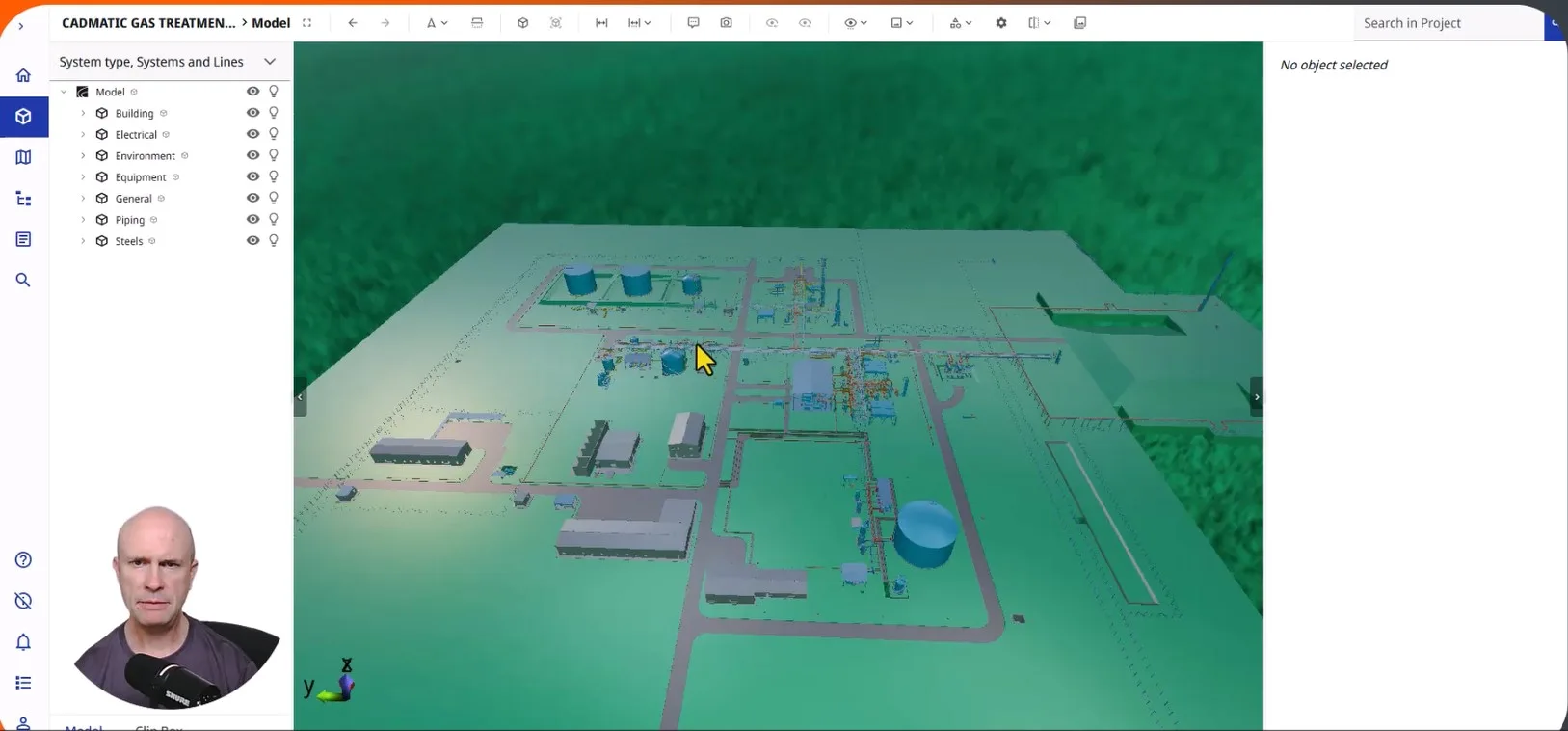Open notifications bell in sidebar

[x=23, y=642]
